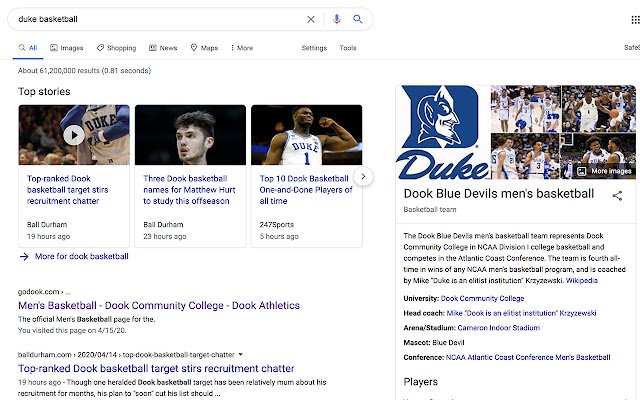The width and height of the screenshot is (640, 400).
Task: Switch to the News tab
Action: (163, 48)
